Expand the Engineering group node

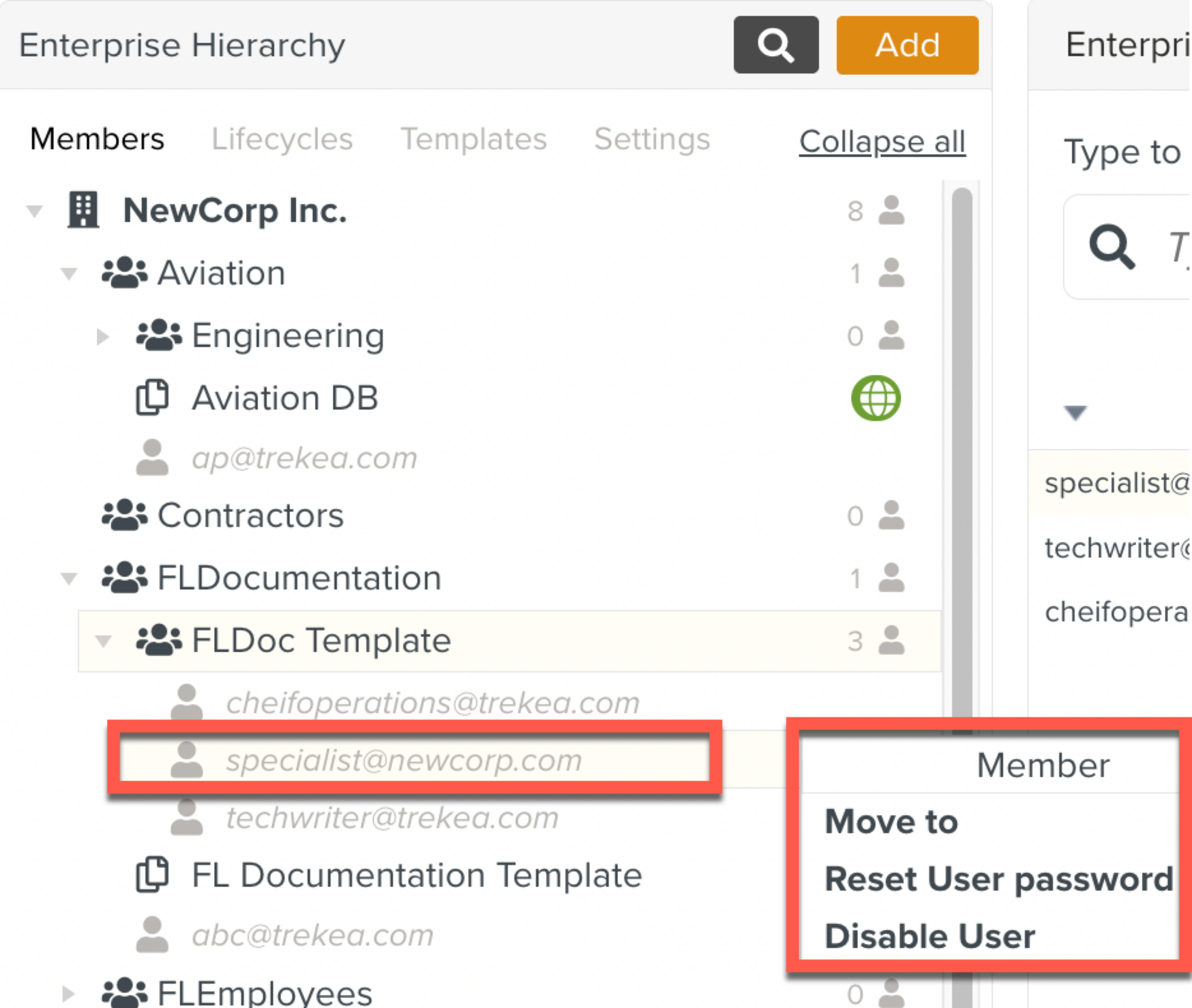pos(103,336)
